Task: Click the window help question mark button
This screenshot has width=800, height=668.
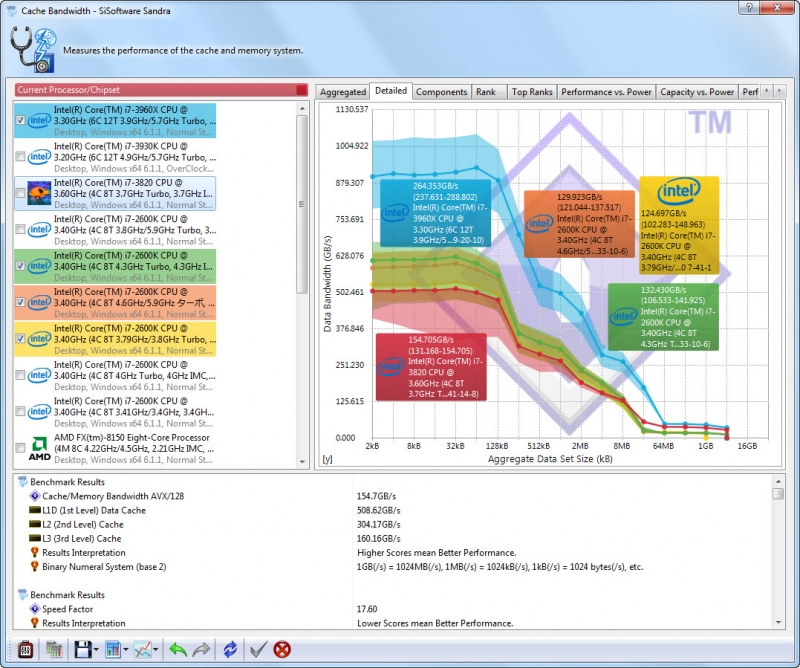Action: (749, 7)
